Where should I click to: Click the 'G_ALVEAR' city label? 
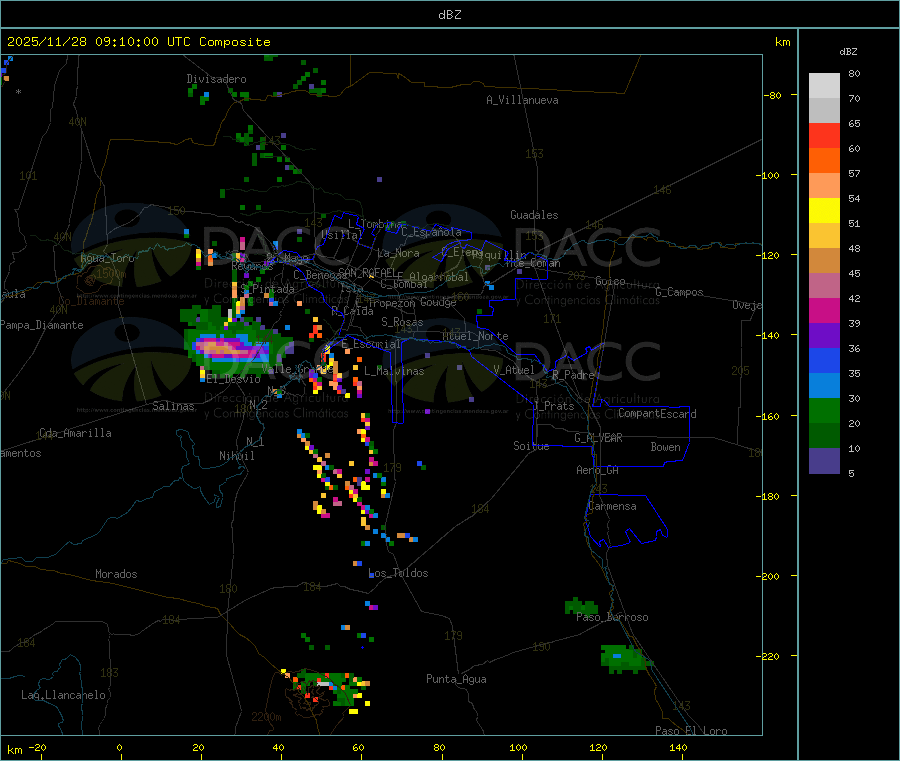[x=598, y=438]
